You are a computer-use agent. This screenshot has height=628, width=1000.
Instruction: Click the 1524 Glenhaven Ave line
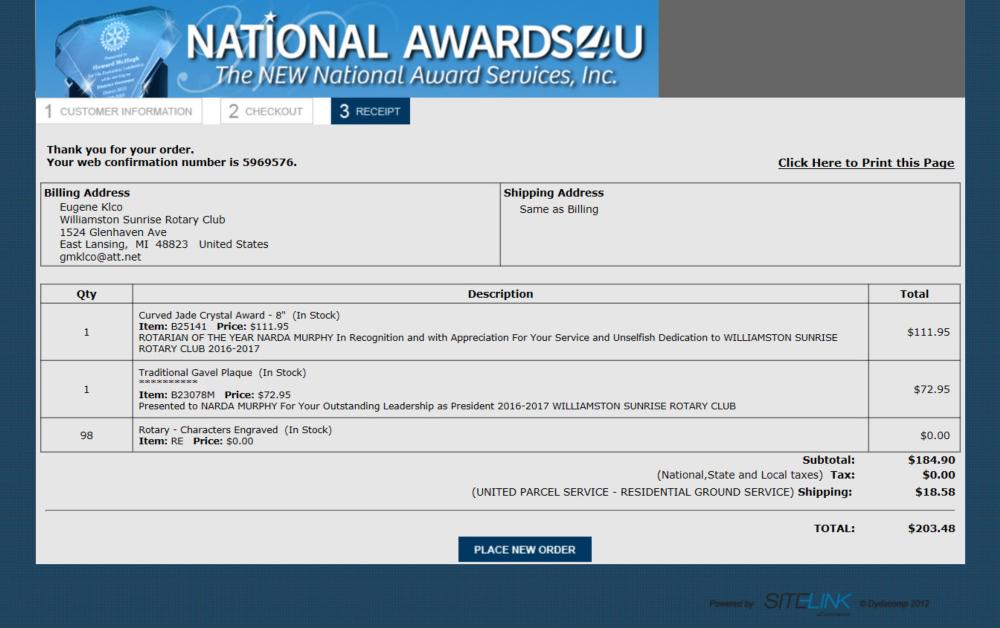click(x=113, y=232)
